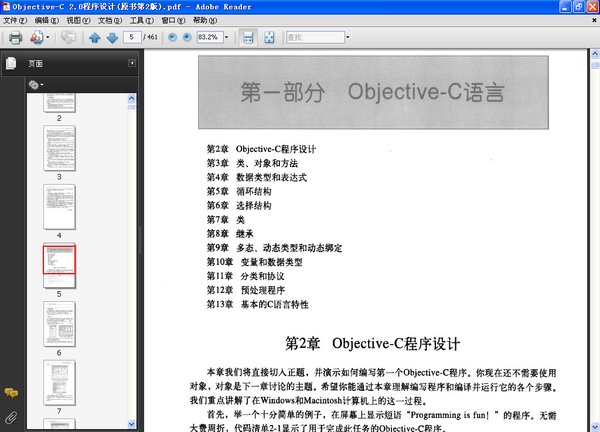Zoom out using the minus button

click(173, 37)
